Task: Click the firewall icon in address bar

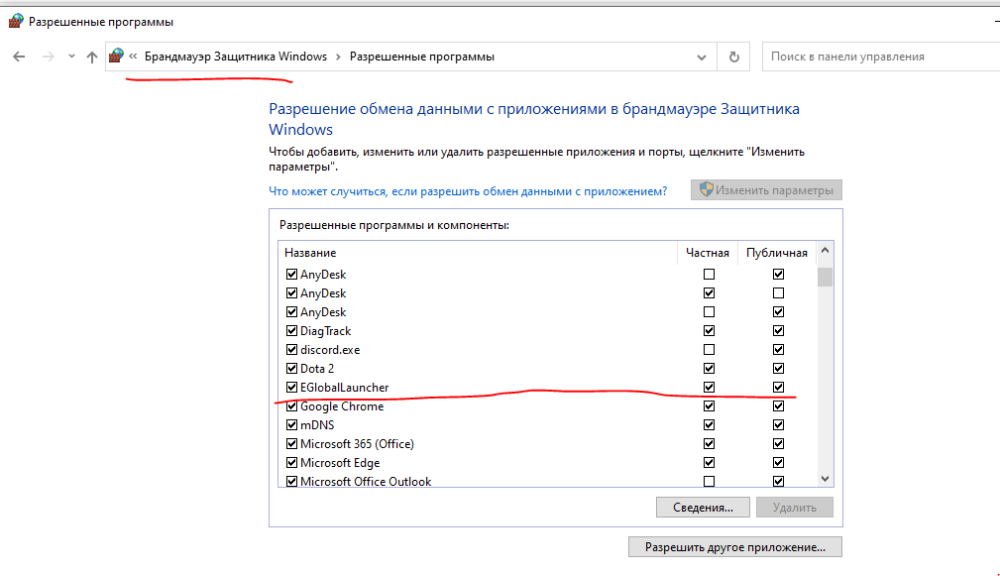Action: click(116, 56)
